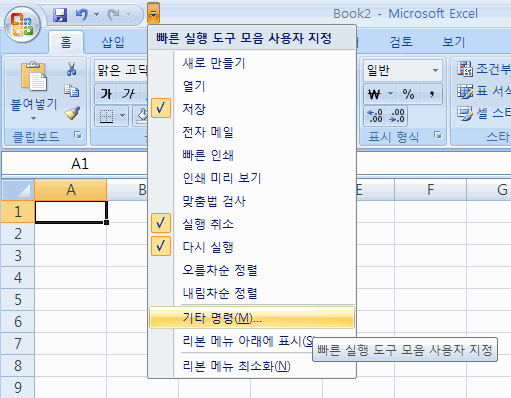Viewport: 511px width, 398px height.
Task: Select column G header
Action: coord(489,190)
